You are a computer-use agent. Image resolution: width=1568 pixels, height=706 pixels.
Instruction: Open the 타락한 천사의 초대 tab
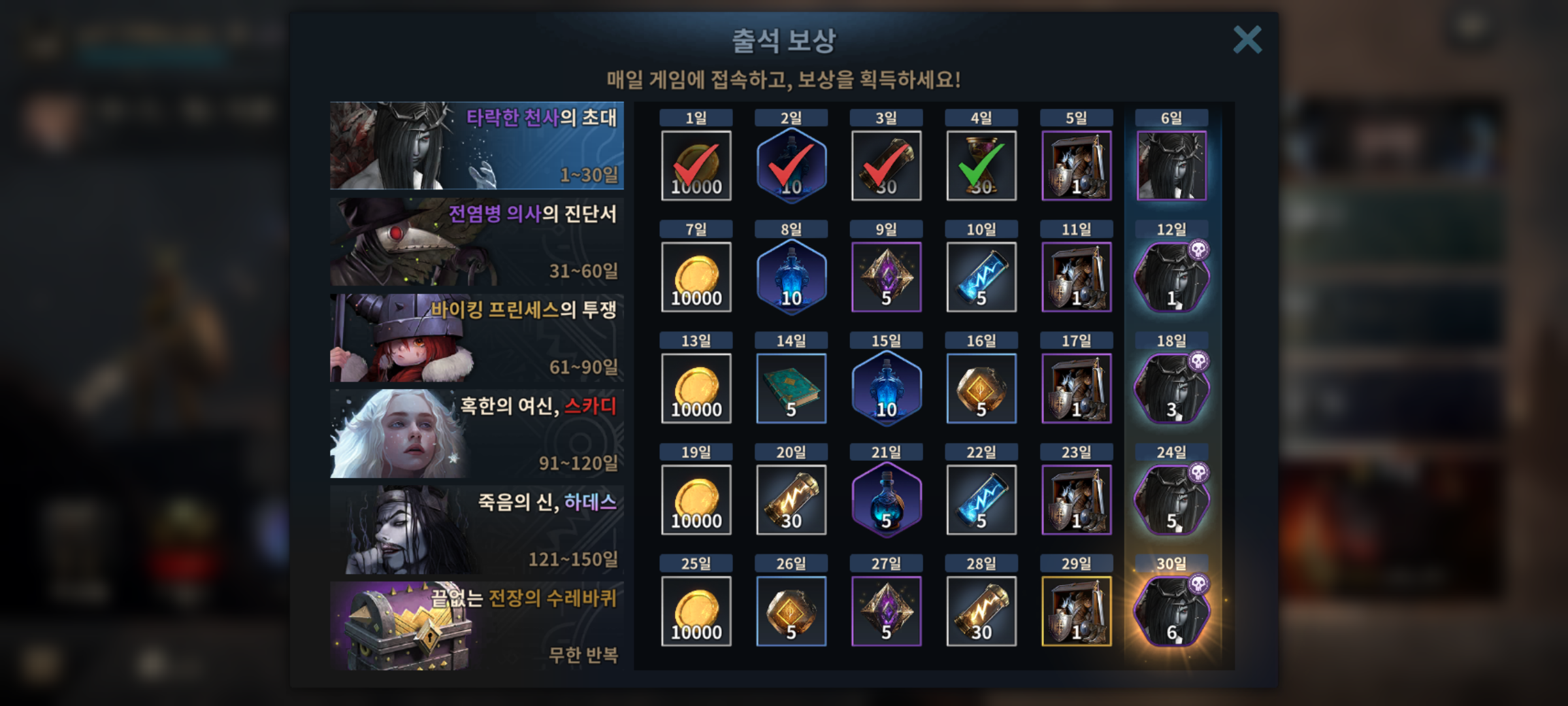[x=477, y=145]
